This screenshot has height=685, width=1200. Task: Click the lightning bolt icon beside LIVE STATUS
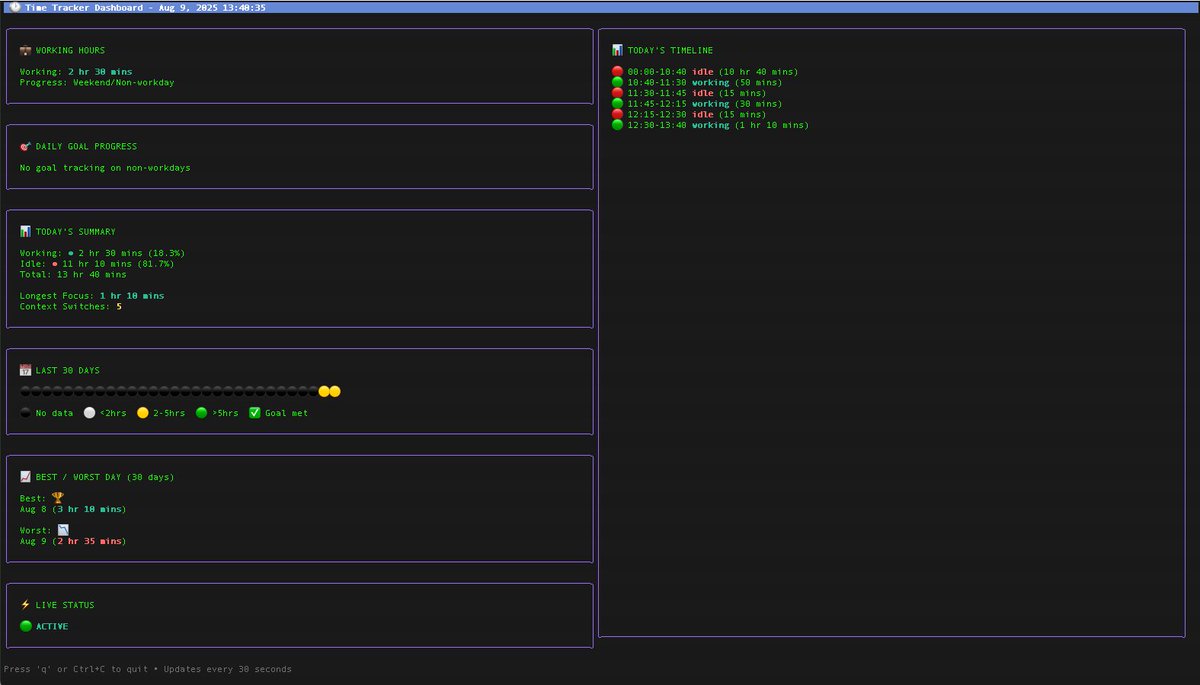coord(25,604)
